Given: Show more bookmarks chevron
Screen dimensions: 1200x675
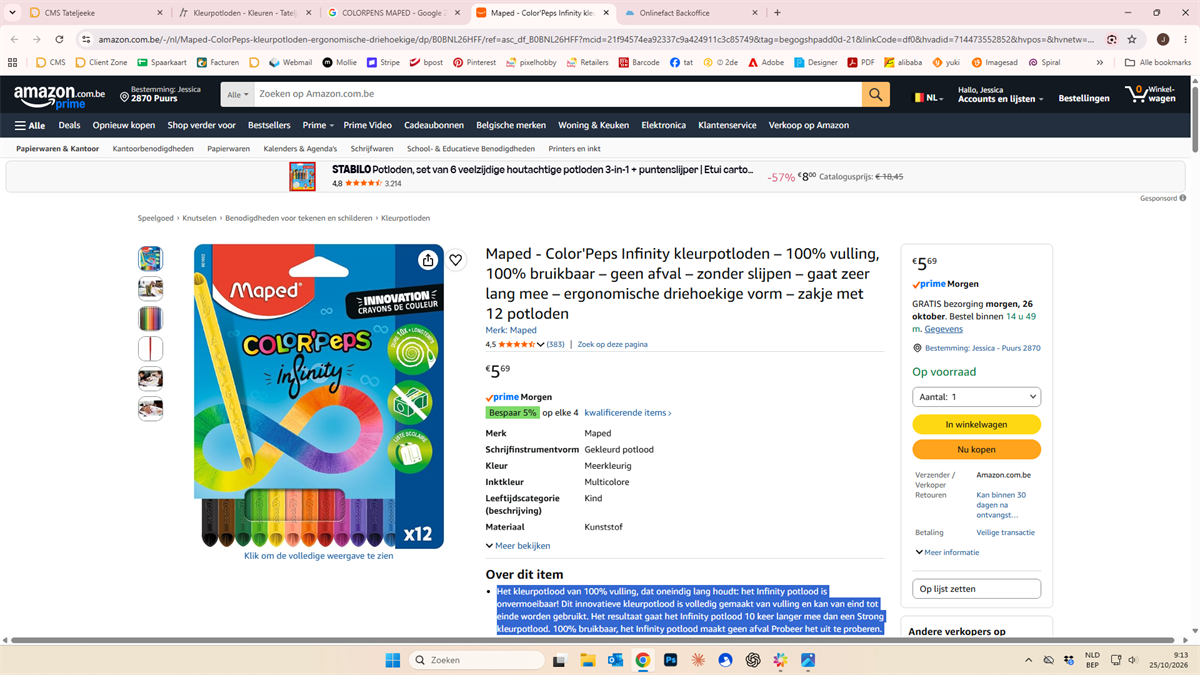Looking at the screenshot, I should (x=1100, y=62).
